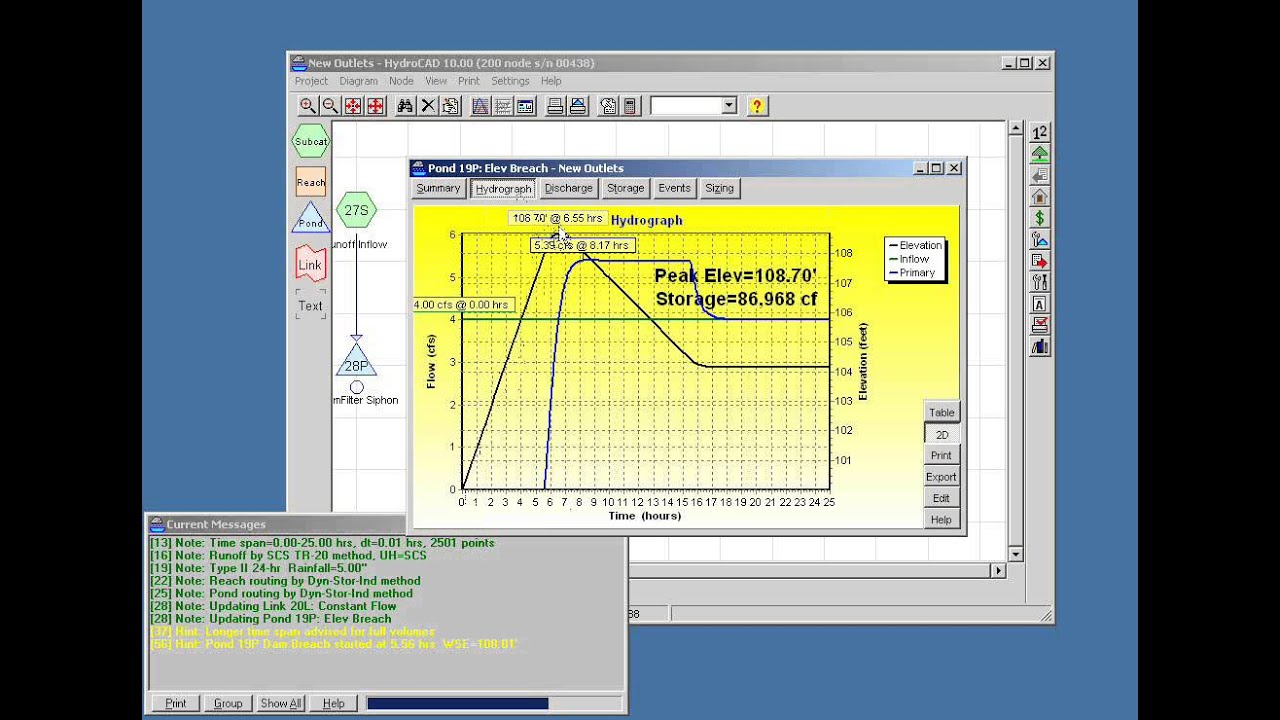This screenshot has height=720, width=1280.
Task: Open the Node menu
Action: 401,81
